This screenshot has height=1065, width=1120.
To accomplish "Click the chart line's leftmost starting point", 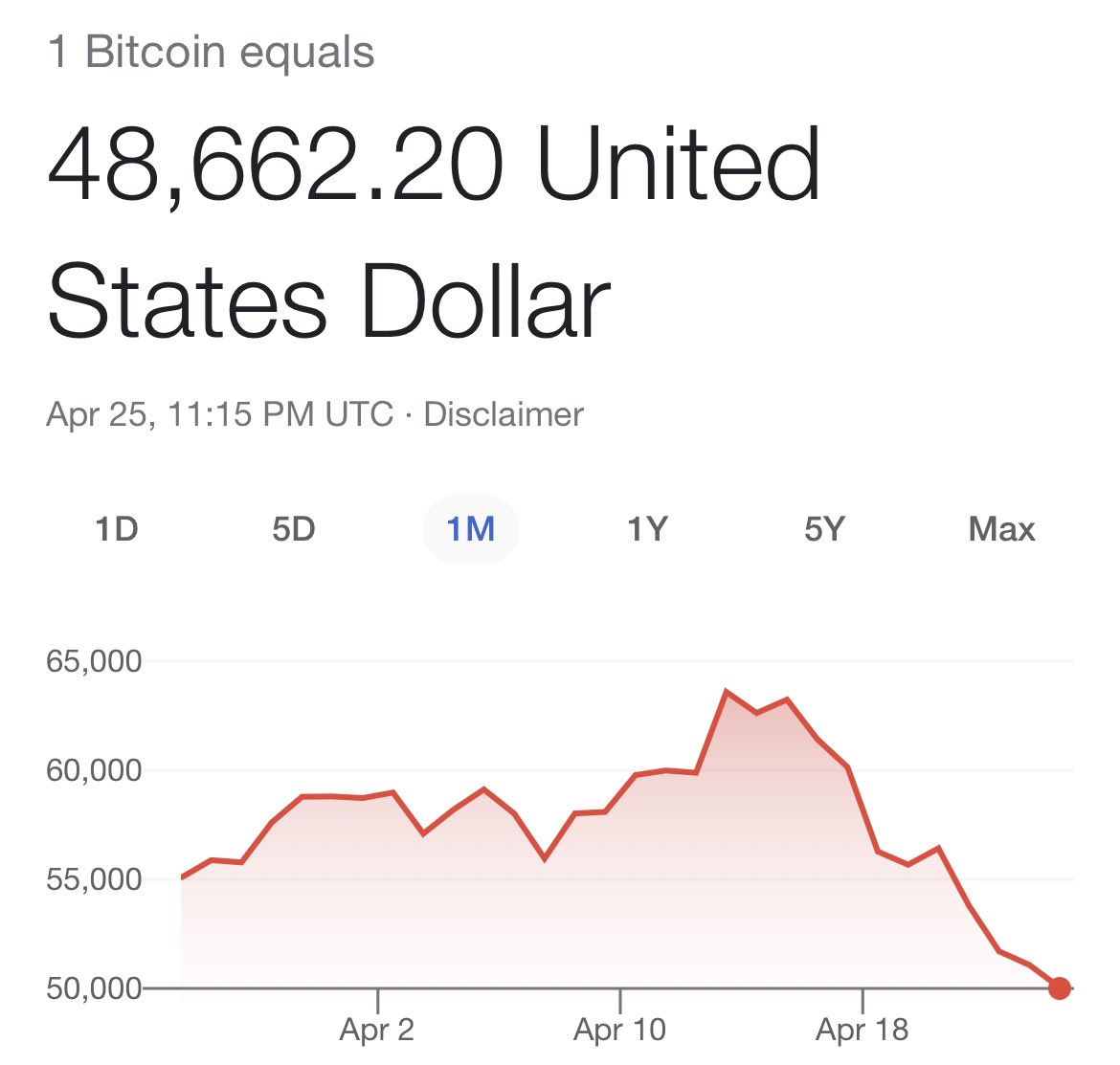I will coord(182,877).
